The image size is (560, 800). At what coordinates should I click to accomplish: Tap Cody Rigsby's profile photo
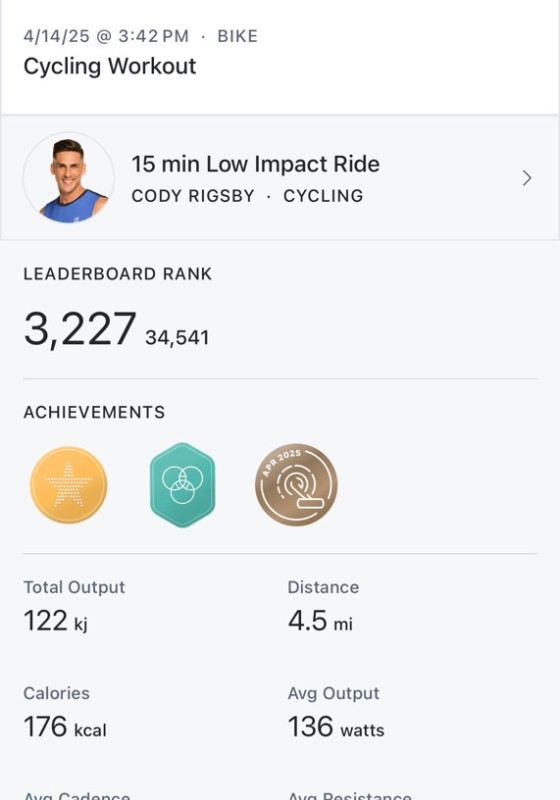[x=69, y=178]
